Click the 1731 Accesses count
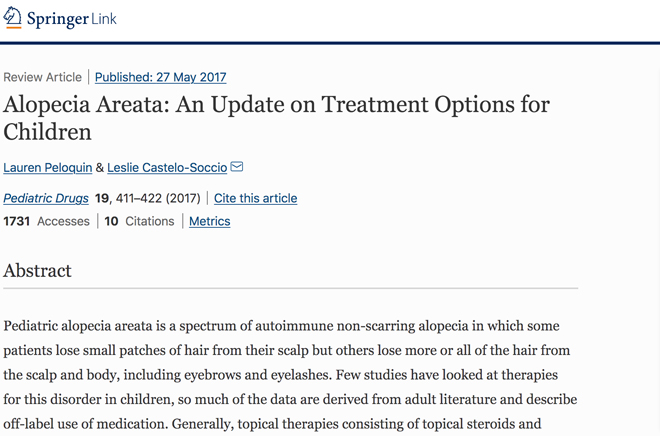 (x=46, y=221)
